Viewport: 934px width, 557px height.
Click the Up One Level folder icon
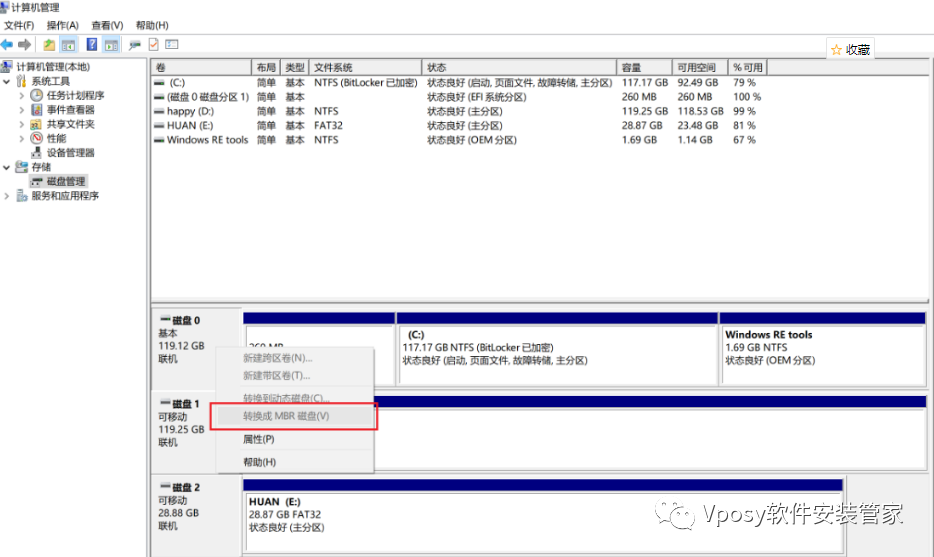[49, 45]
